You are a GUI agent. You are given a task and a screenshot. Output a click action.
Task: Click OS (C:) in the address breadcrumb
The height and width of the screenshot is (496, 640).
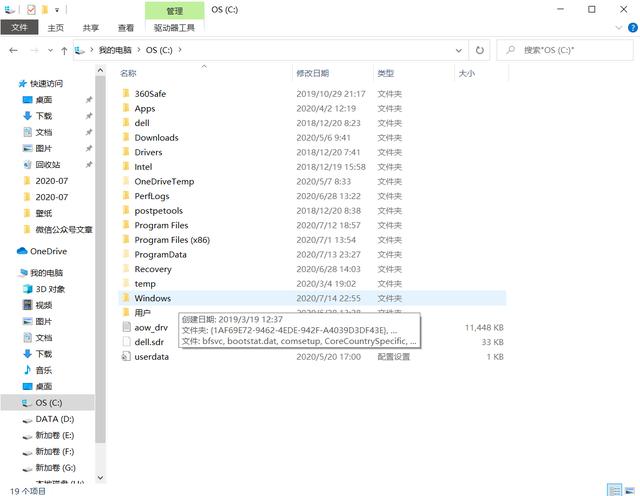point(159,50)
